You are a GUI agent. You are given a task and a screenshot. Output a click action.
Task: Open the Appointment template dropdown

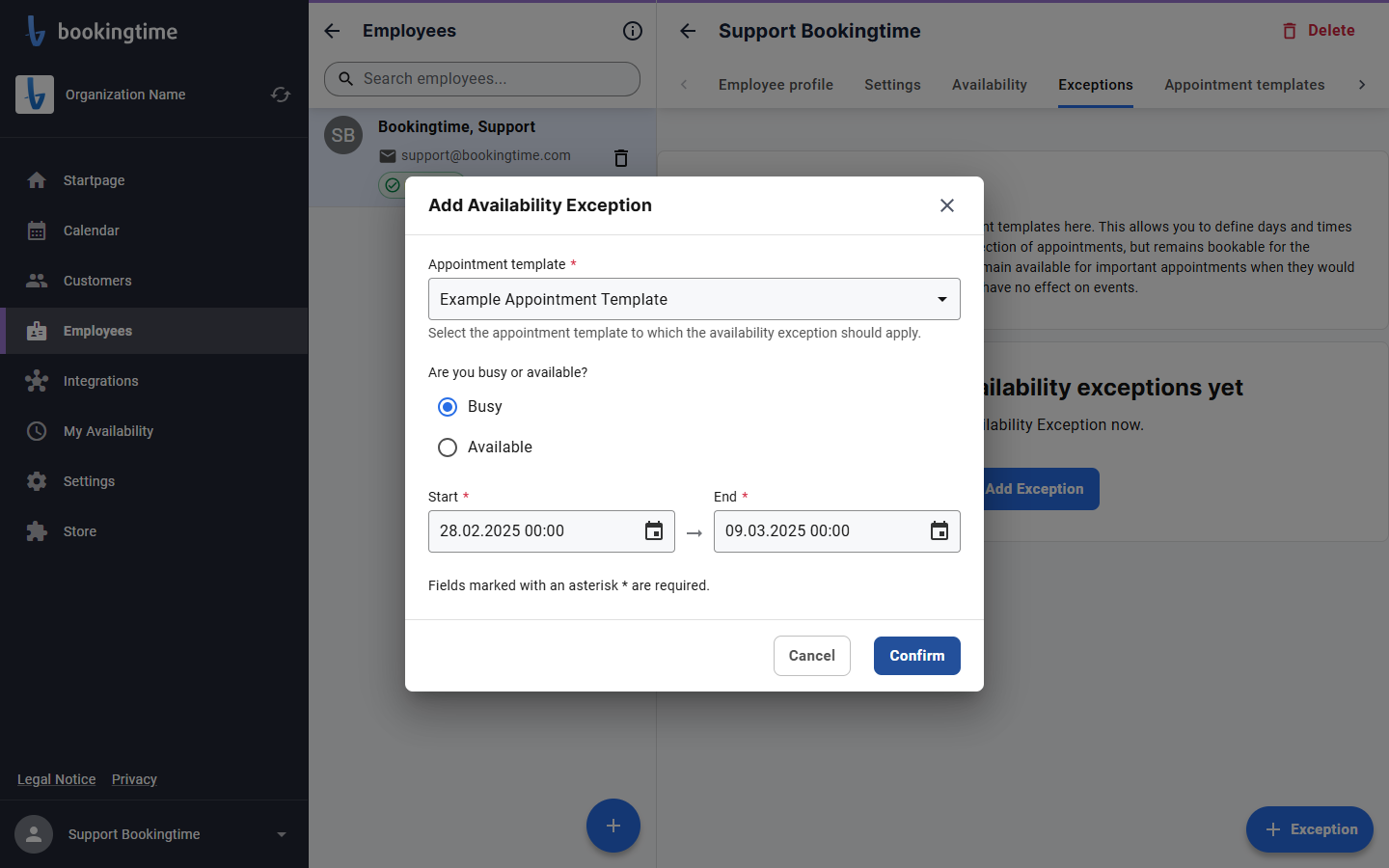tap(694, 299)
